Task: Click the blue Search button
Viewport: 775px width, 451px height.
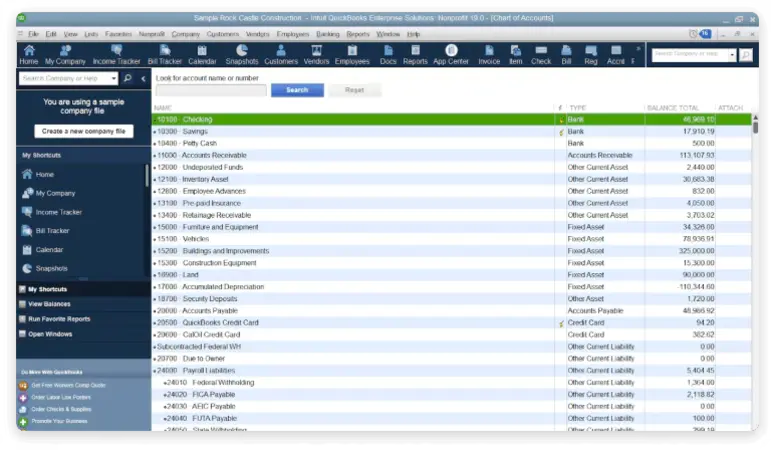Action: (297, 90)
